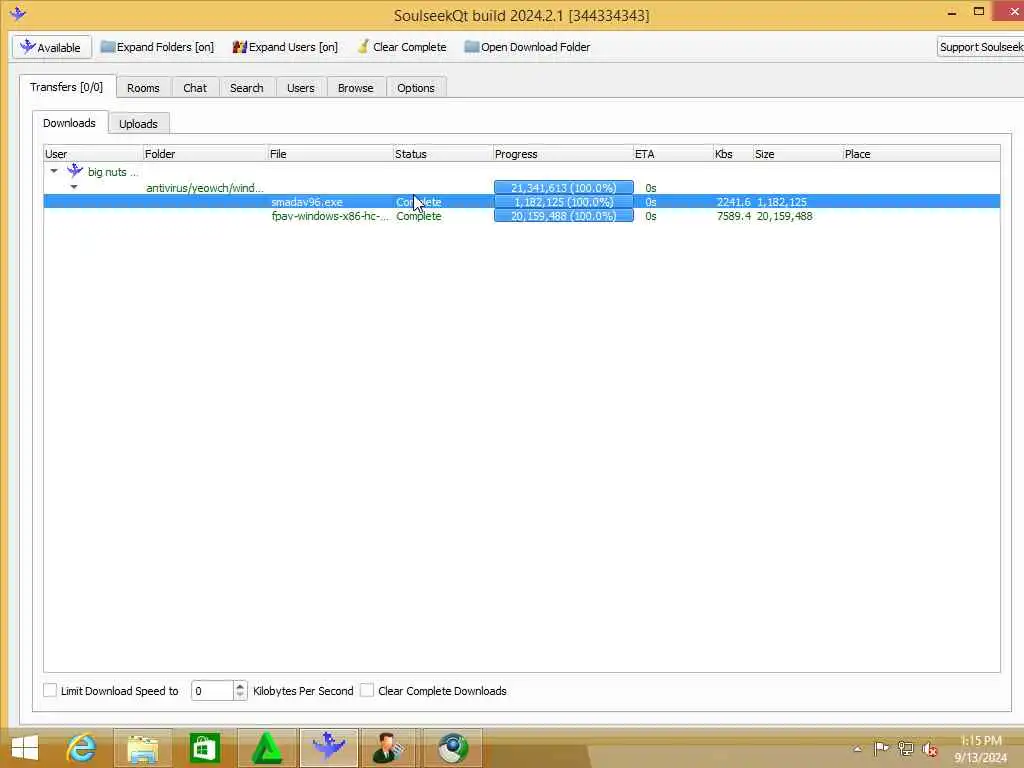Click taskbar clock showing 9/13/2024

[x=980, y=749]
